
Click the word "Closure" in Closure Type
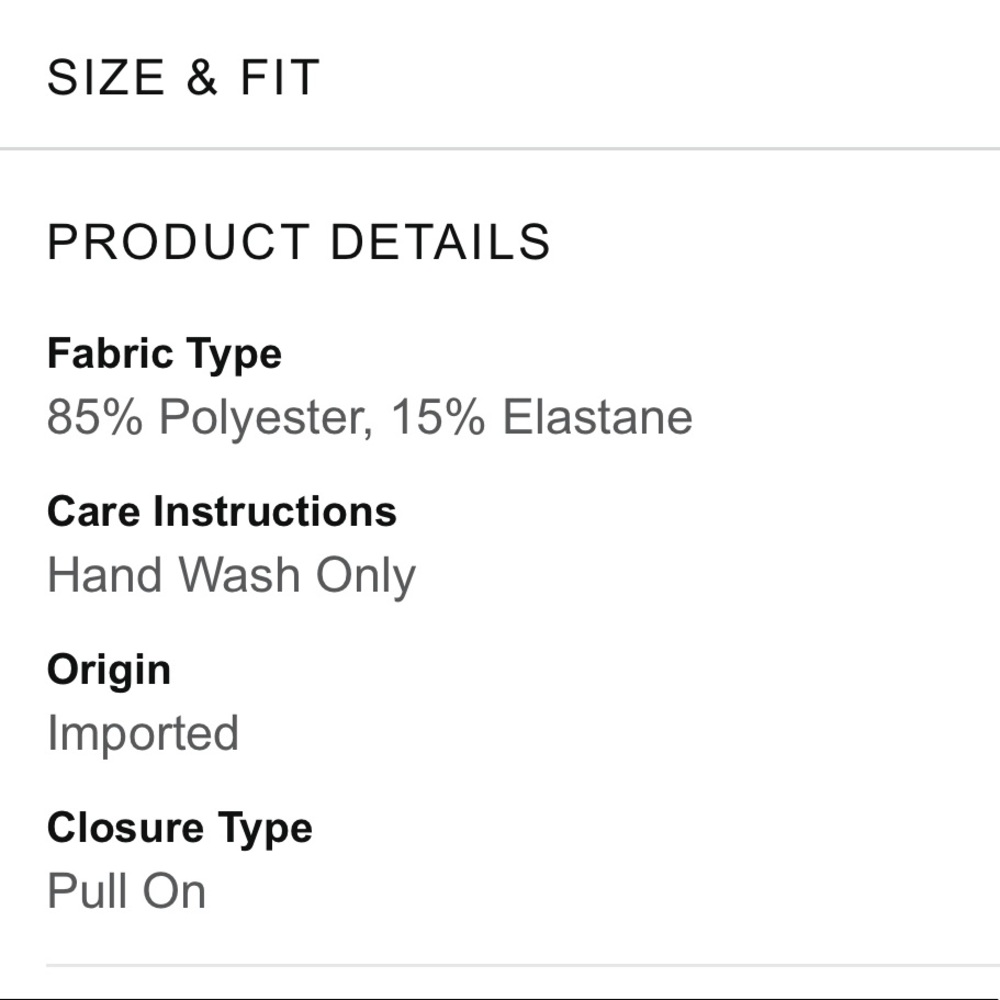(125, 828)
